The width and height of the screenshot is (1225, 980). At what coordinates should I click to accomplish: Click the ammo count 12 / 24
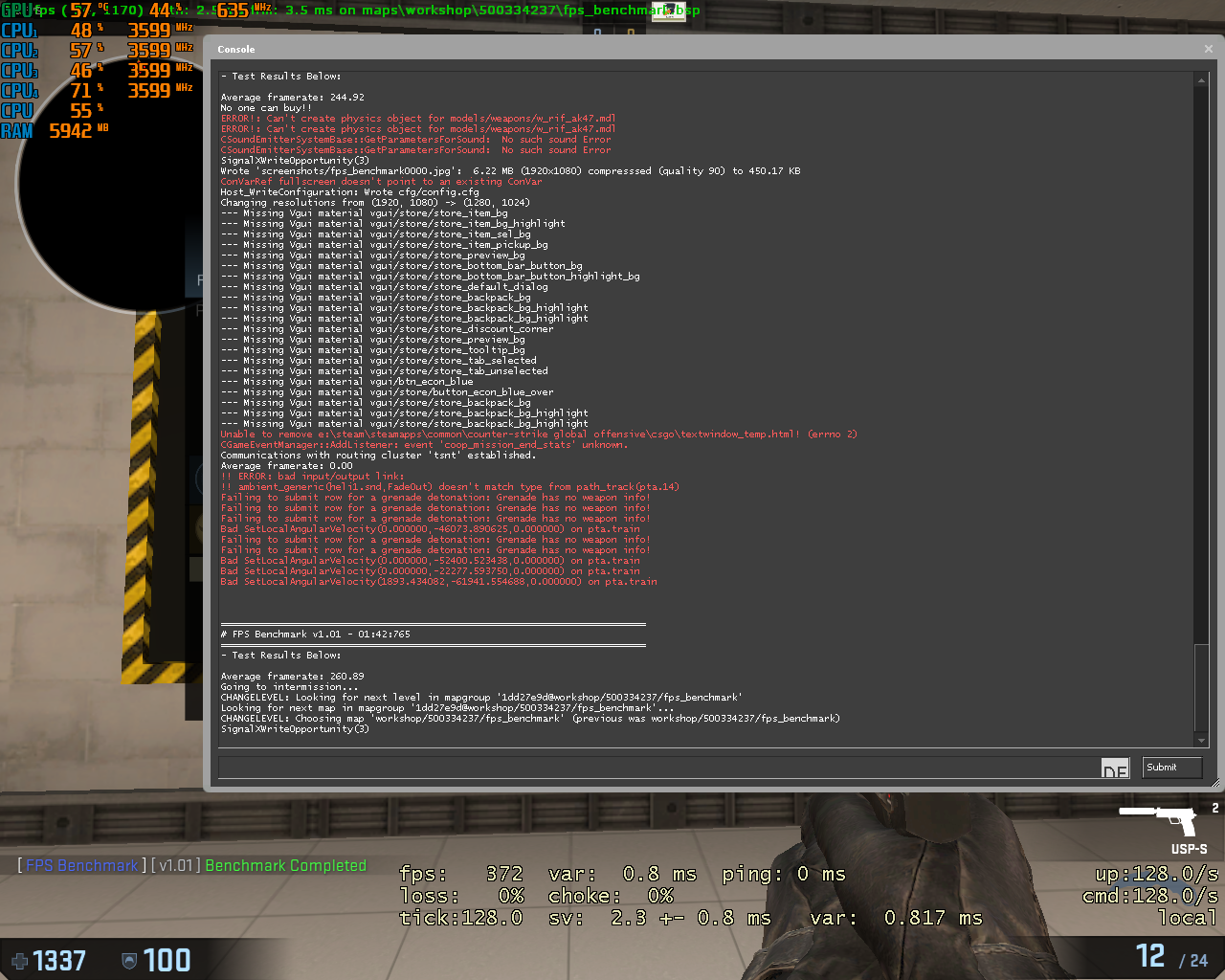(1172, 956)
